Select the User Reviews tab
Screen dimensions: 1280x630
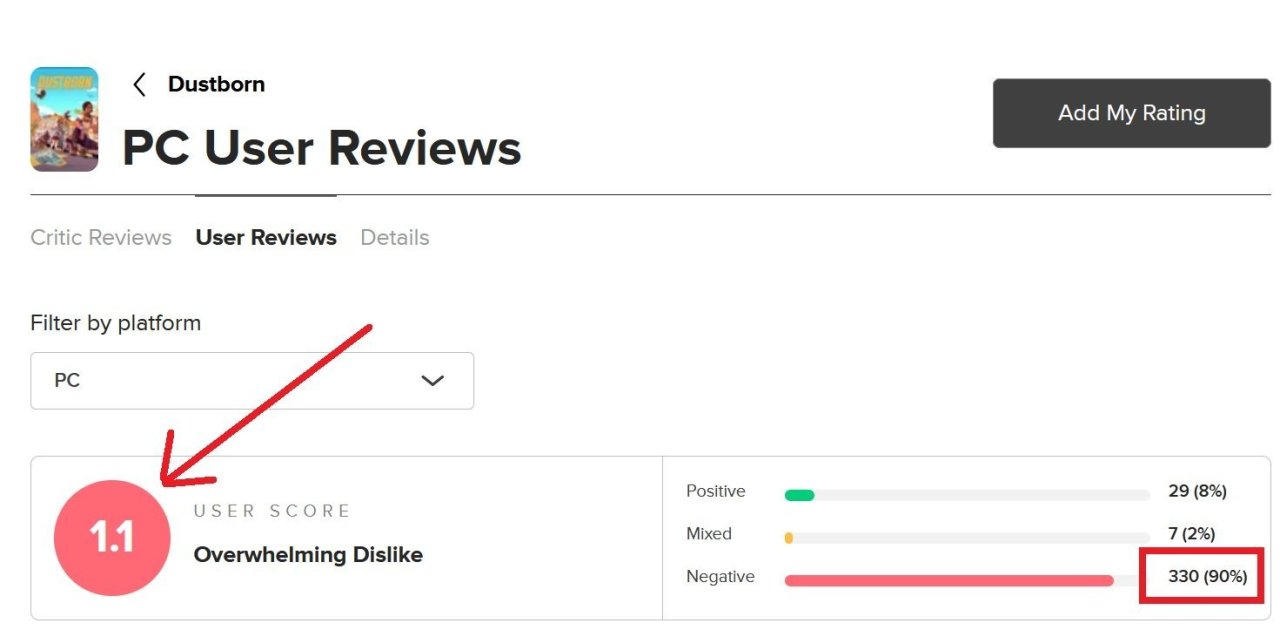266,238
